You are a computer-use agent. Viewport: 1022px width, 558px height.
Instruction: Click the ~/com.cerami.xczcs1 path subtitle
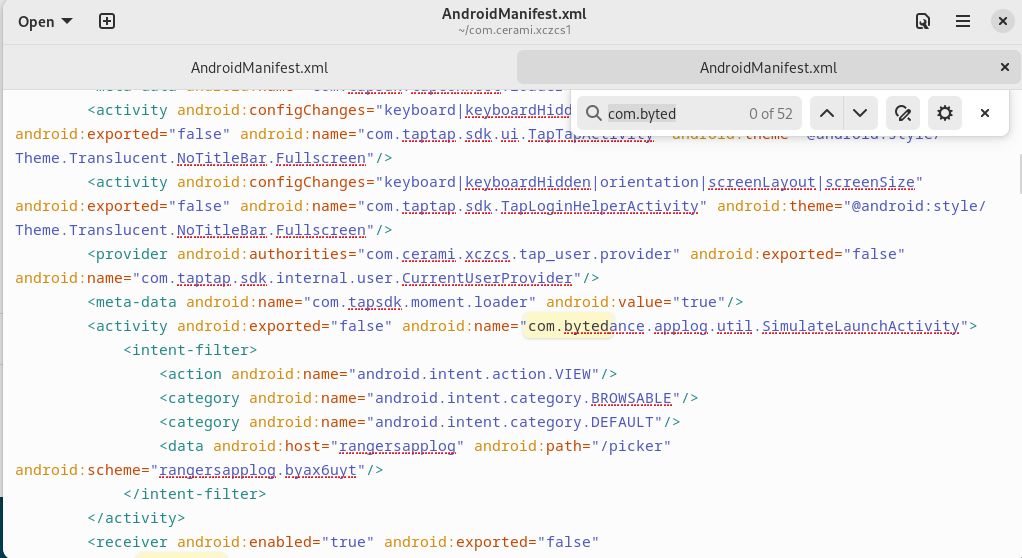[514, 30]
